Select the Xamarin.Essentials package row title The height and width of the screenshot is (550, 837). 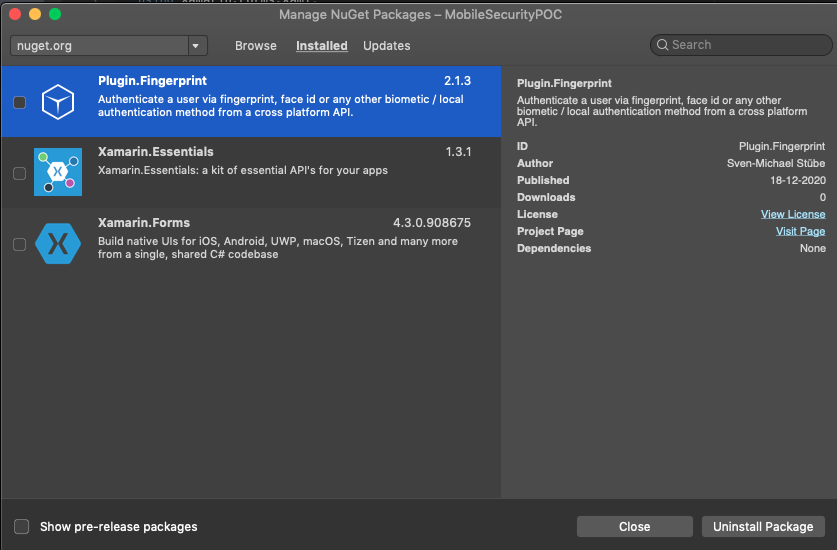tap(156, 152)
